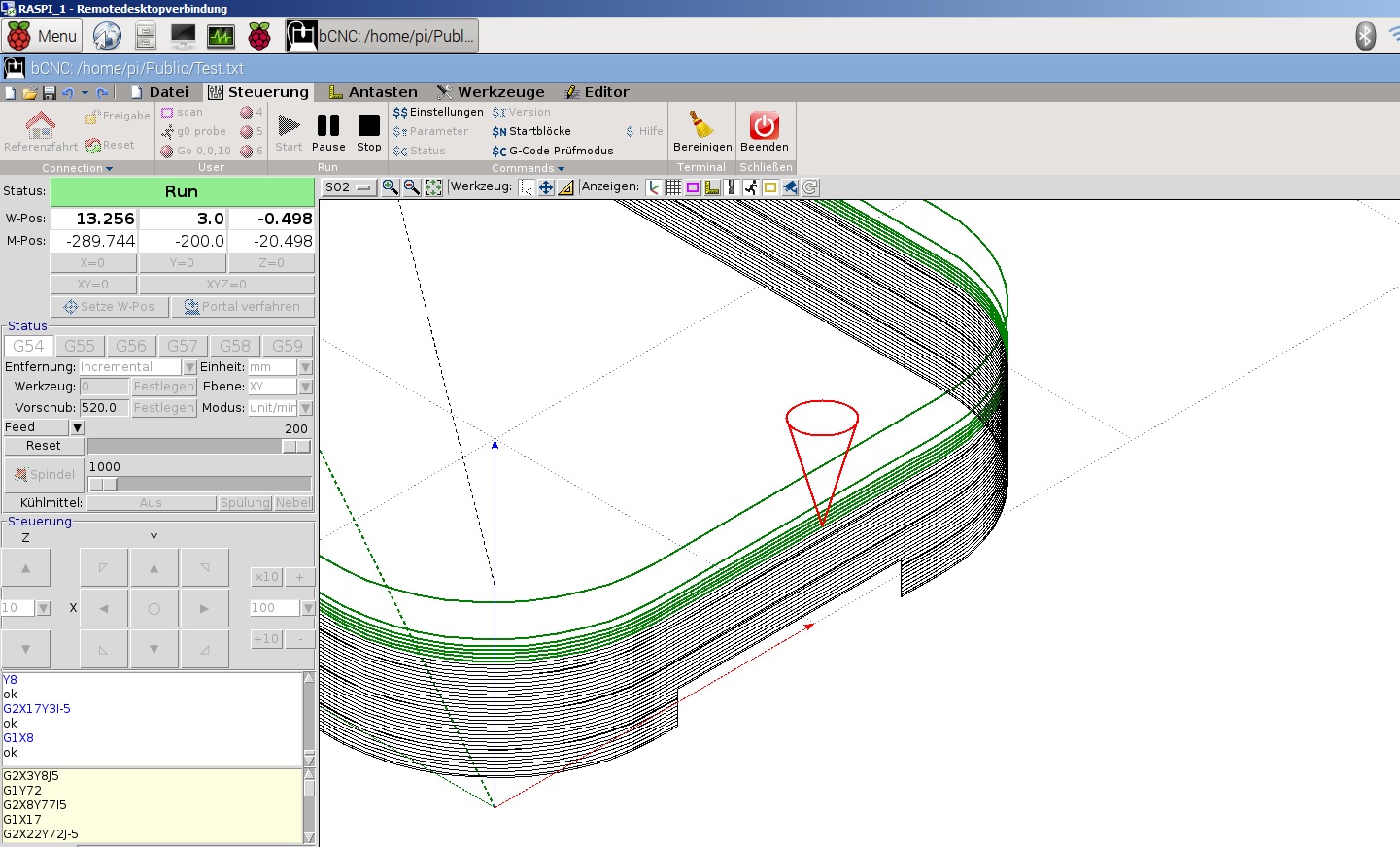Stop the running job
Screen dimensions: 1400x847
[x=369, y=133]
